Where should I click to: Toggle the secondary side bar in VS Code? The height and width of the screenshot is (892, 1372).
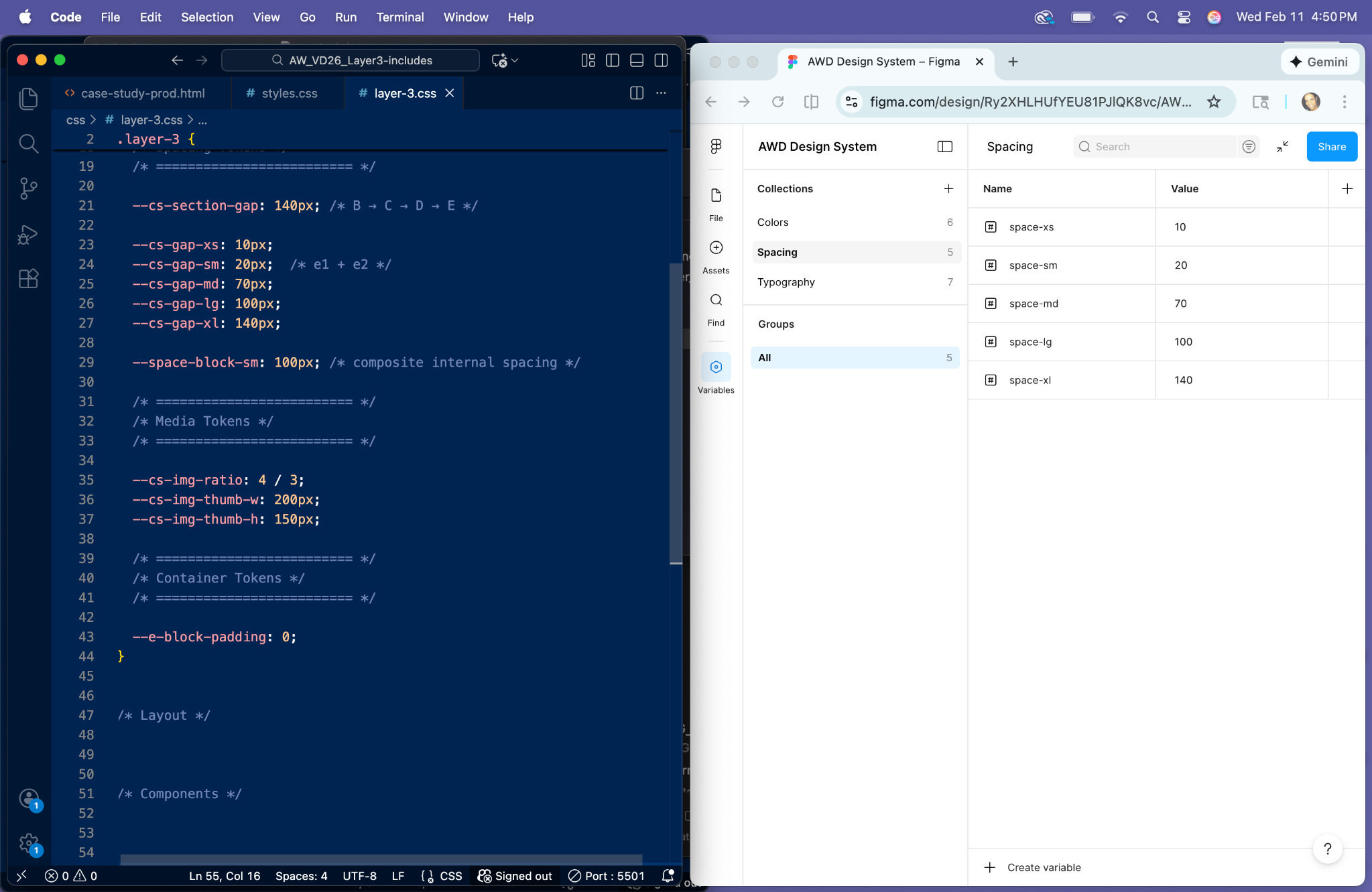661,60
